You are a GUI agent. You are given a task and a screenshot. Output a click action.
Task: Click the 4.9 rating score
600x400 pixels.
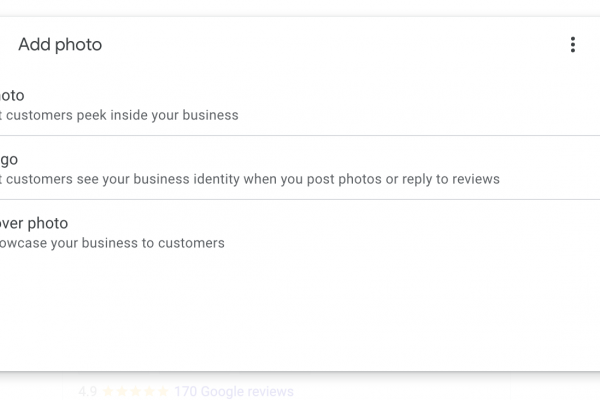[x=87, y=391]
